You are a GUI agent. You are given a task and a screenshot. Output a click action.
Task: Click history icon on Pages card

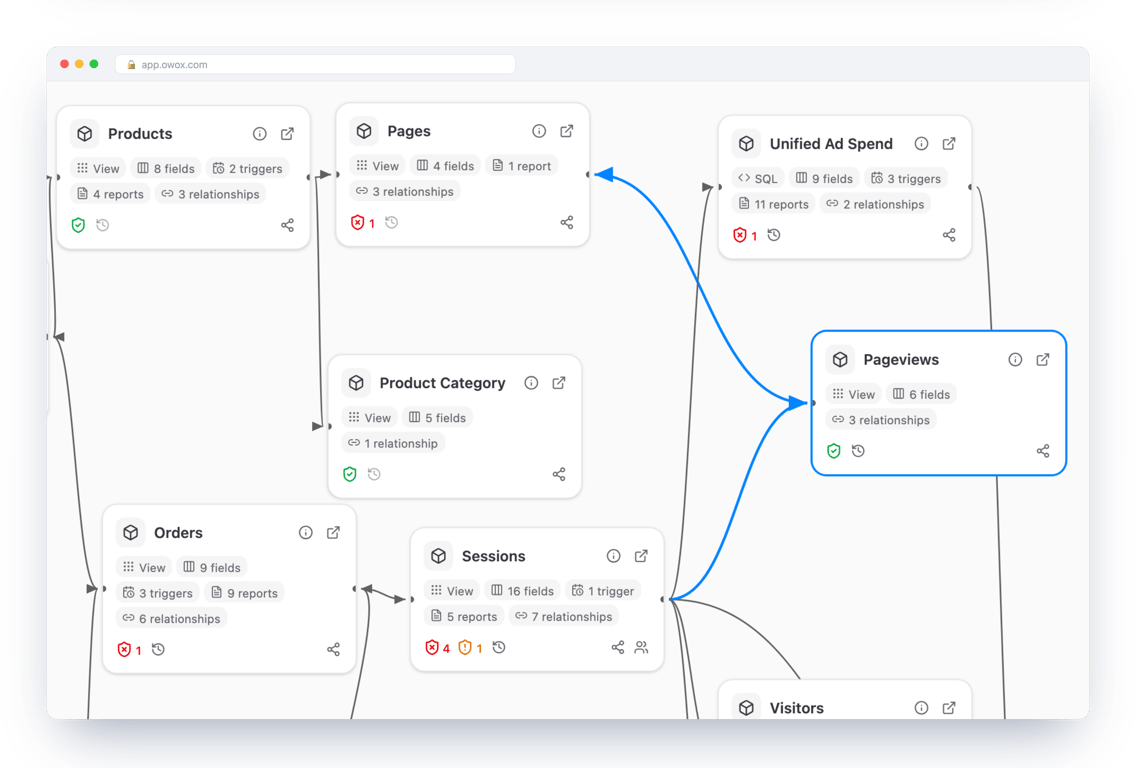coord(392,222)
